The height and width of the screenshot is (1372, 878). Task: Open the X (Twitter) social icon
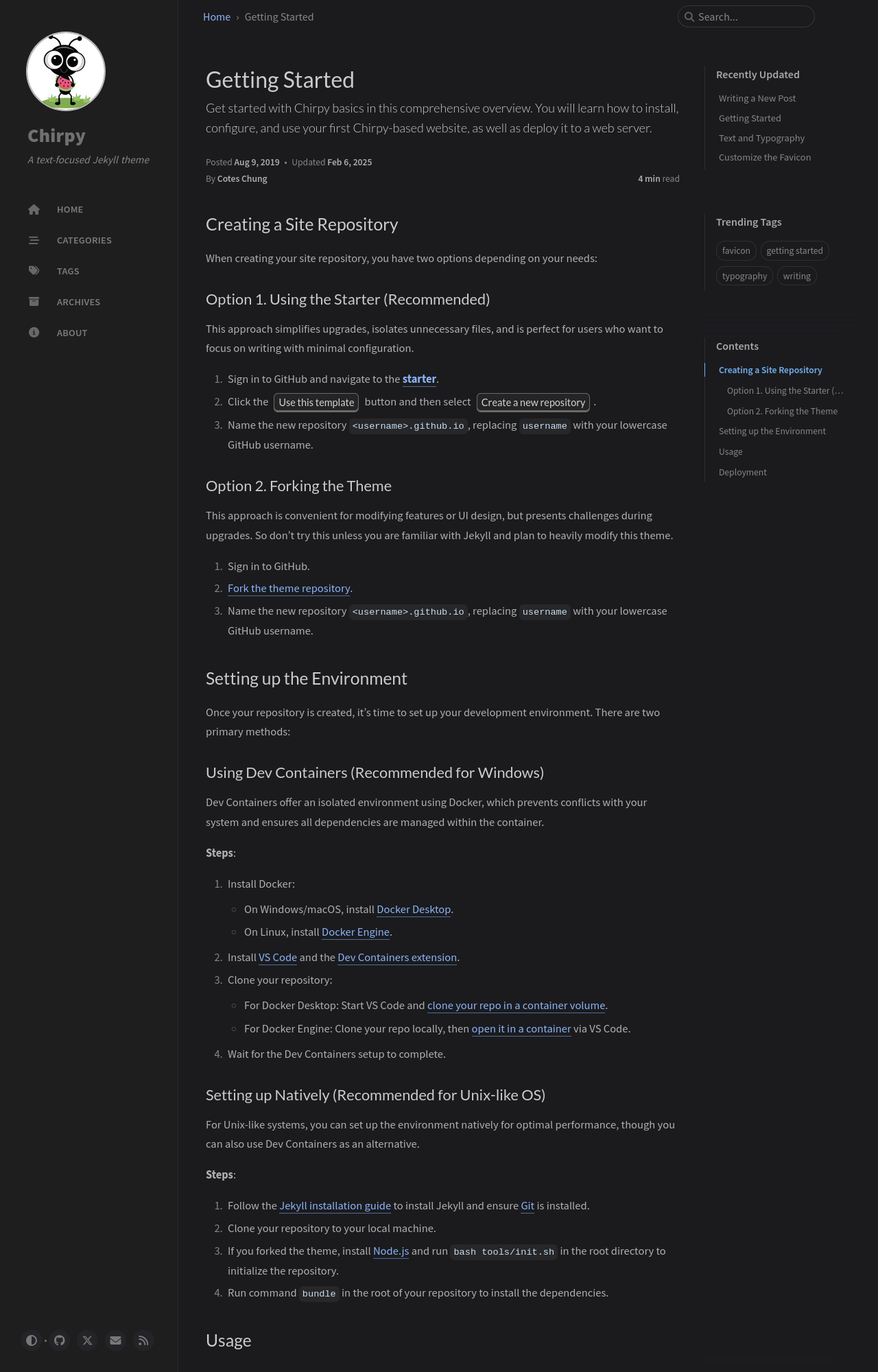pyautogui.click(x=88, y=1340)
